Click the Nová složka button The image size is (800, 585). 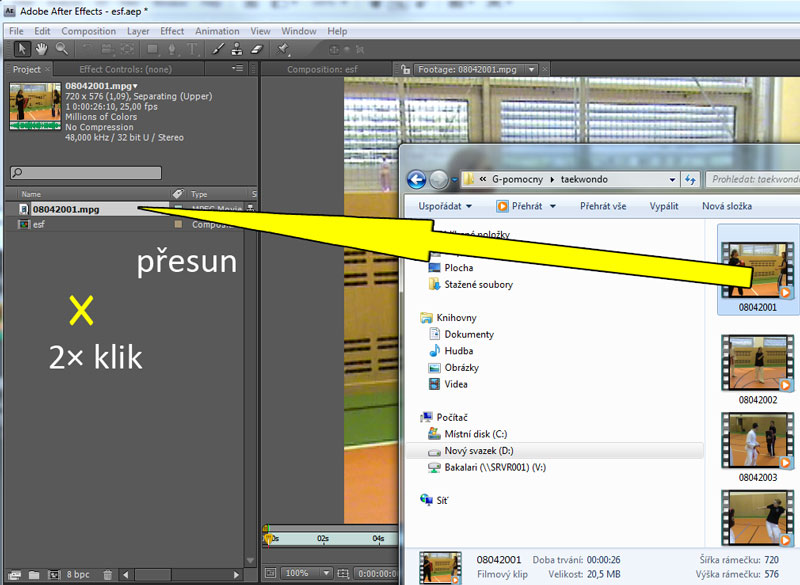[727, 206]
